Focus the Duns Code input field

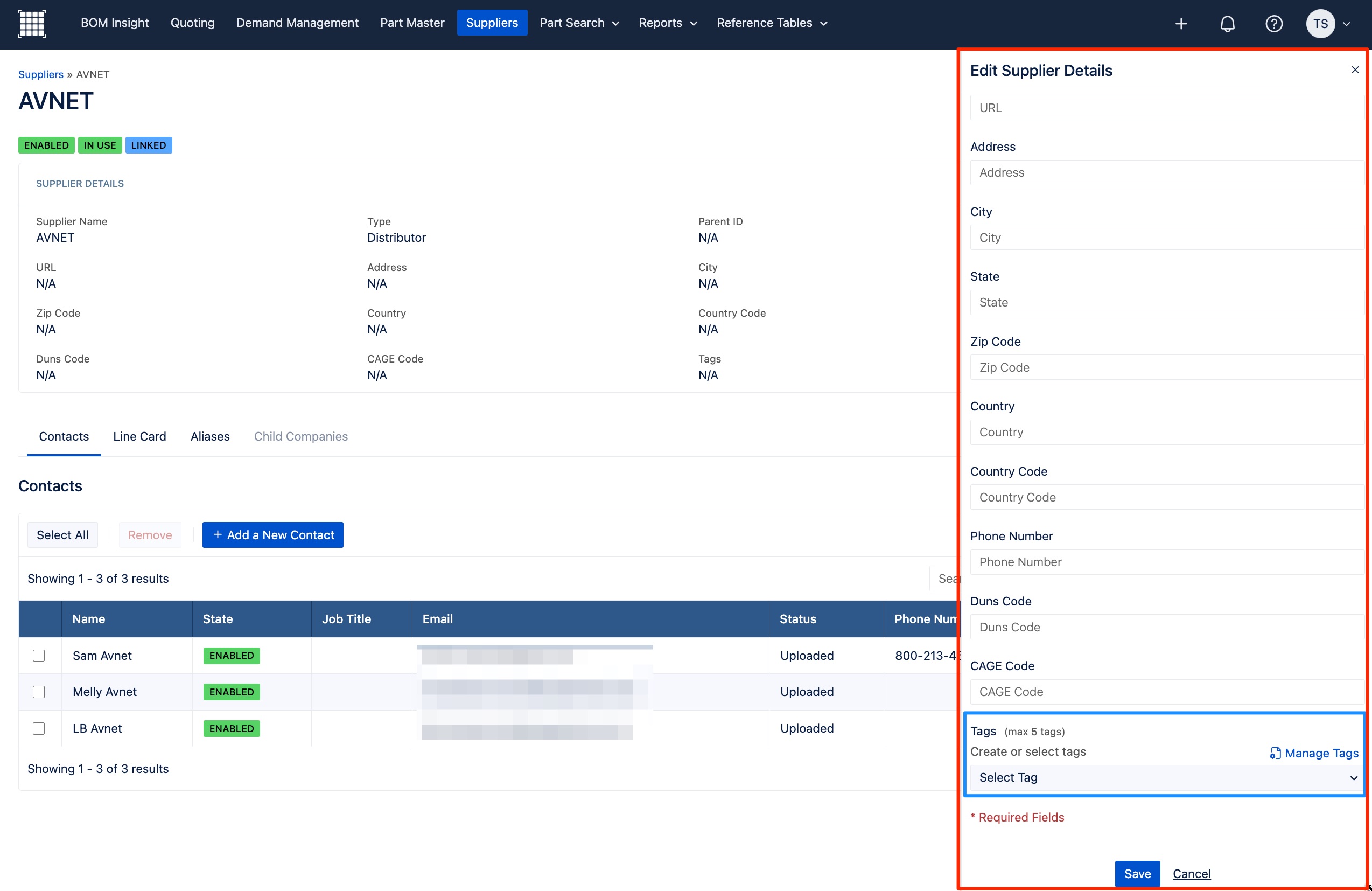coord(1167,627)
